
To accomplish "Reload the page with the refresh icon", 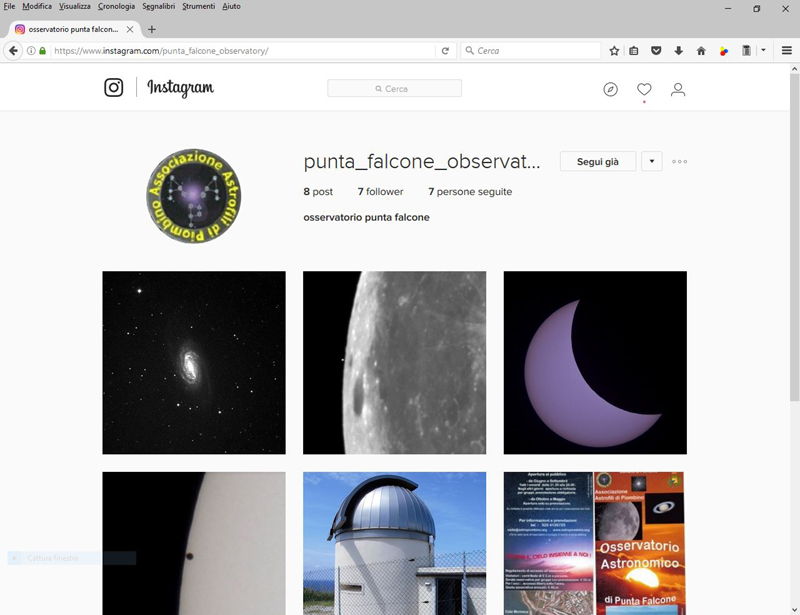I will tap(445, 51).
